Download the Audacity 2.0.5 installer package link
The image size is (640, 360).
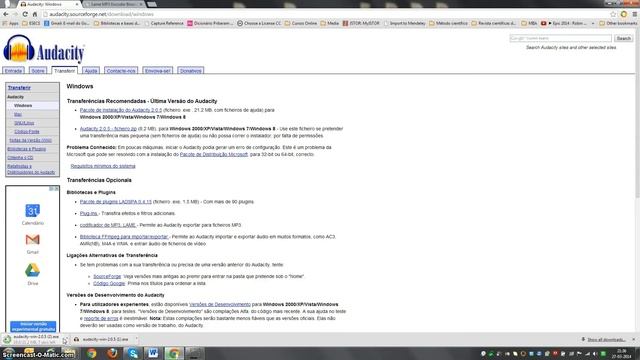pyautogui.click(x=121, y=110)
